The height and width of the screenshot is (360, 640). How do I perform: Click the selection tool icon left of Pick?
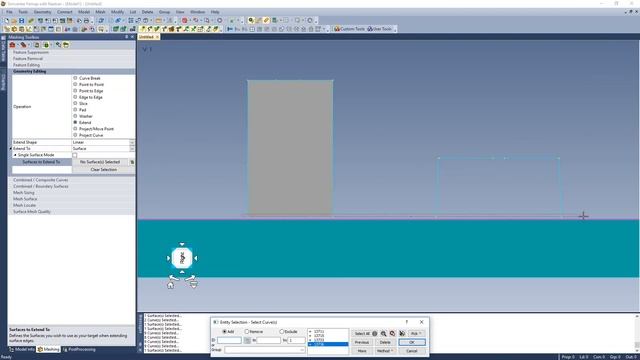pyautogui.click(x=402, y=333)
